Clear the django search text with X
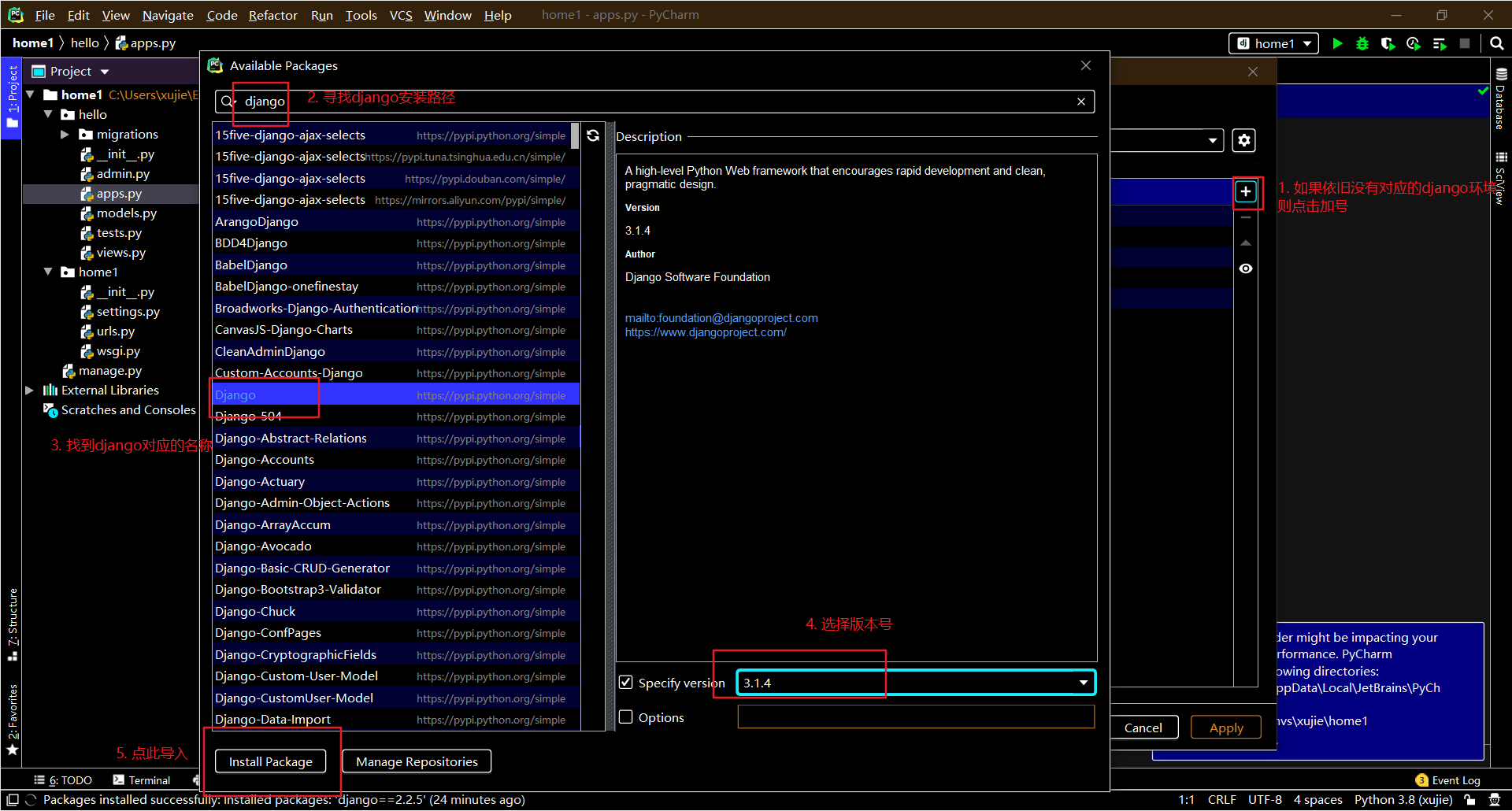1512x811 pixels. click(1081, 102)
